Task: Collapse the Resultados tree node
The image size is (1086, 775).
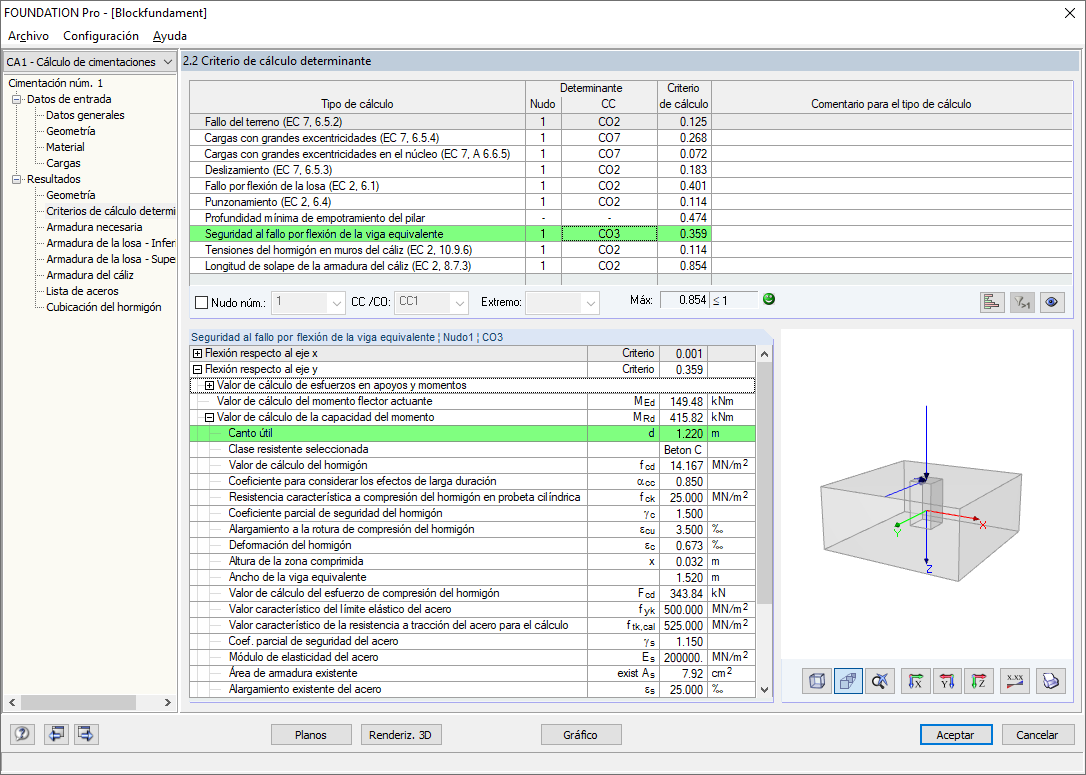Action: pyautogui.click(x=17, y=179)
